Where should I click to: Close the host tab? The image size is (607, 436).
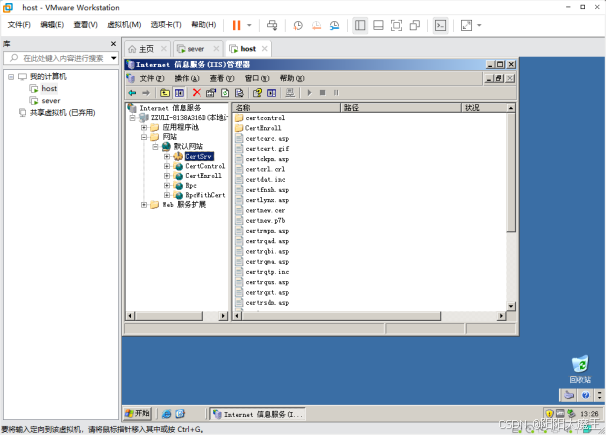(x=265, y=49)
